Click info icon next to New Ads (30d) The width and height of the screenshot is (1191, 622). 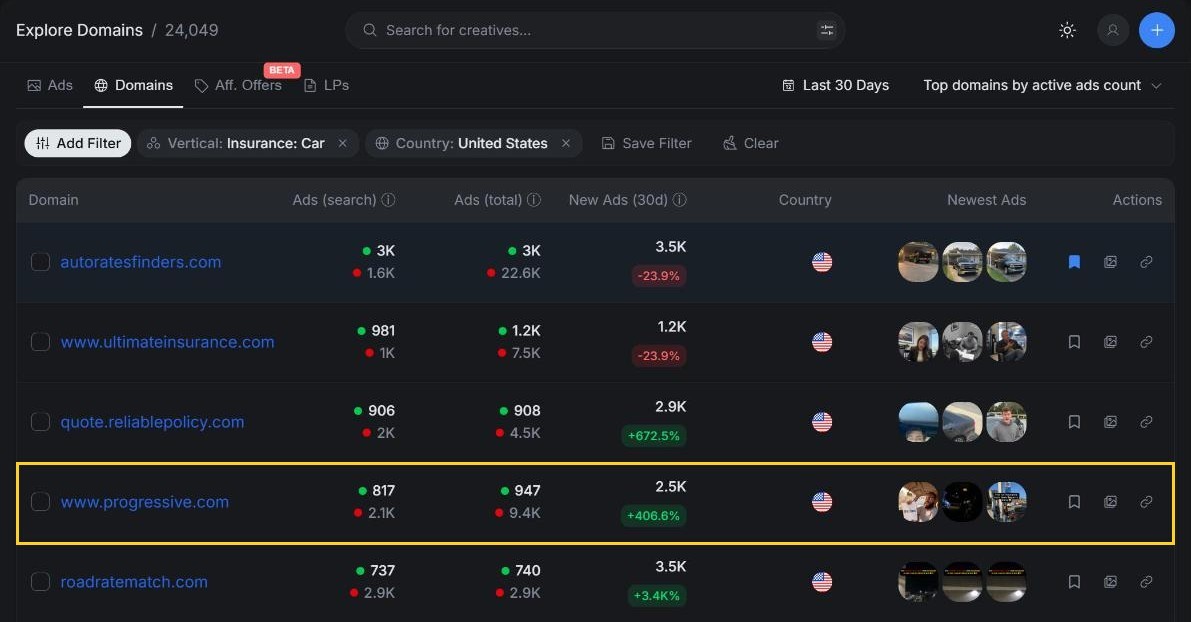pyautogui.click(x=680, y=200)
